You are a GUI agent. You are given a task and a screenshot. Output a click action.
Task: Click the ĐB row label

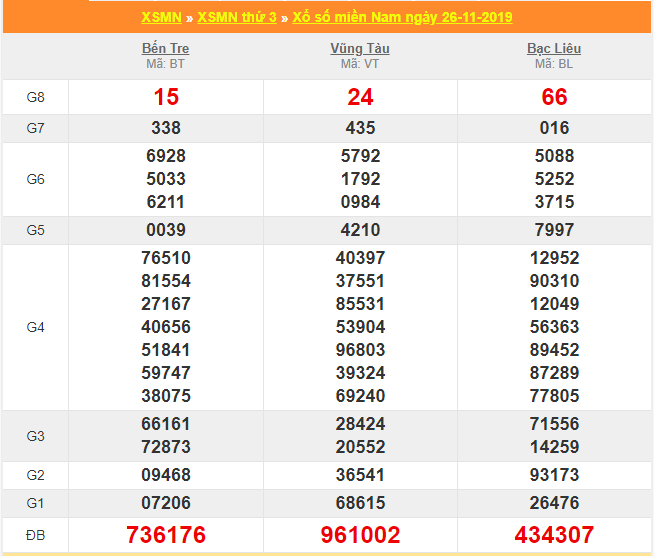tap(35, 535)
